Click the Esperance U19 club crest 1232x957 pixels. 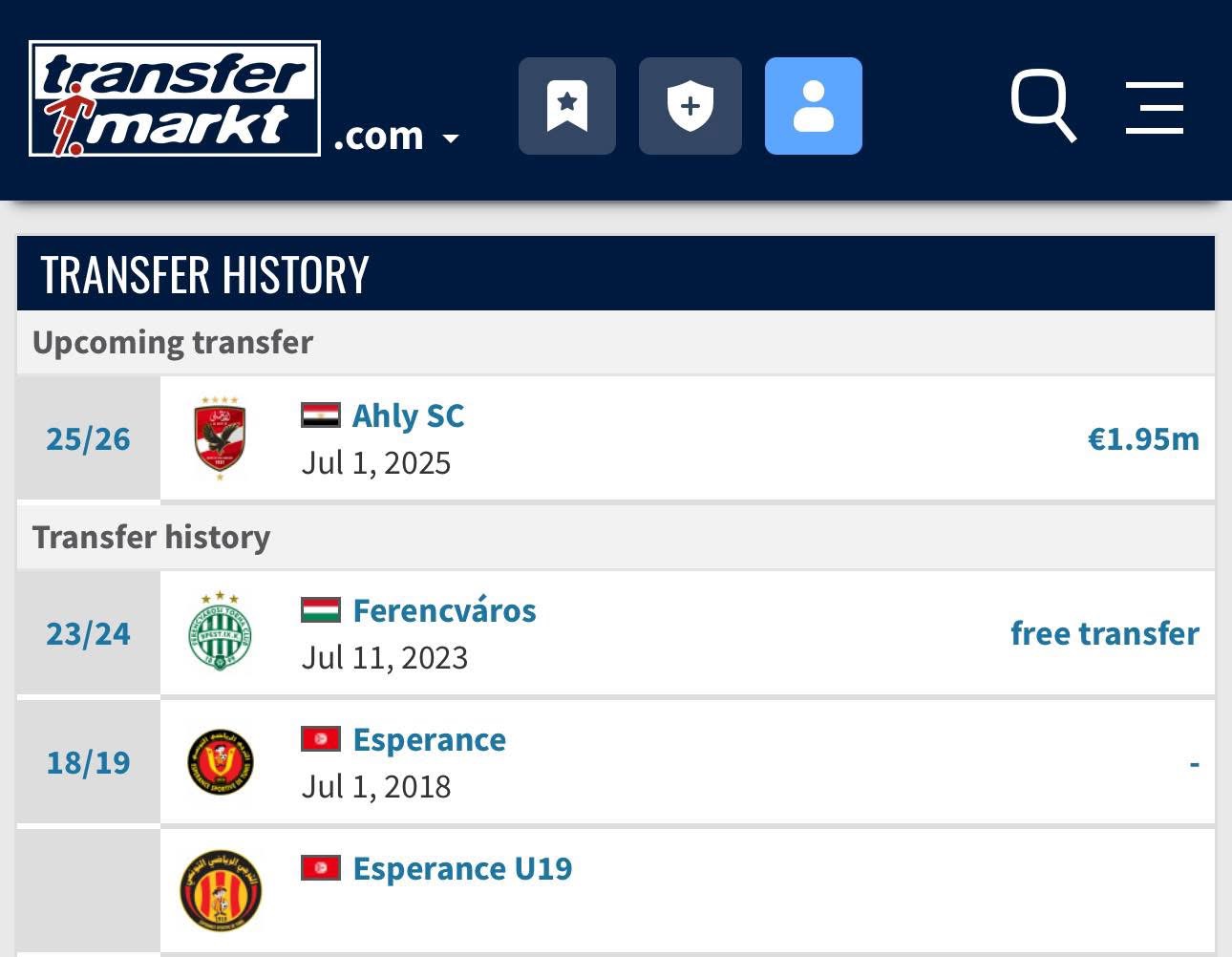pos(220,890)
